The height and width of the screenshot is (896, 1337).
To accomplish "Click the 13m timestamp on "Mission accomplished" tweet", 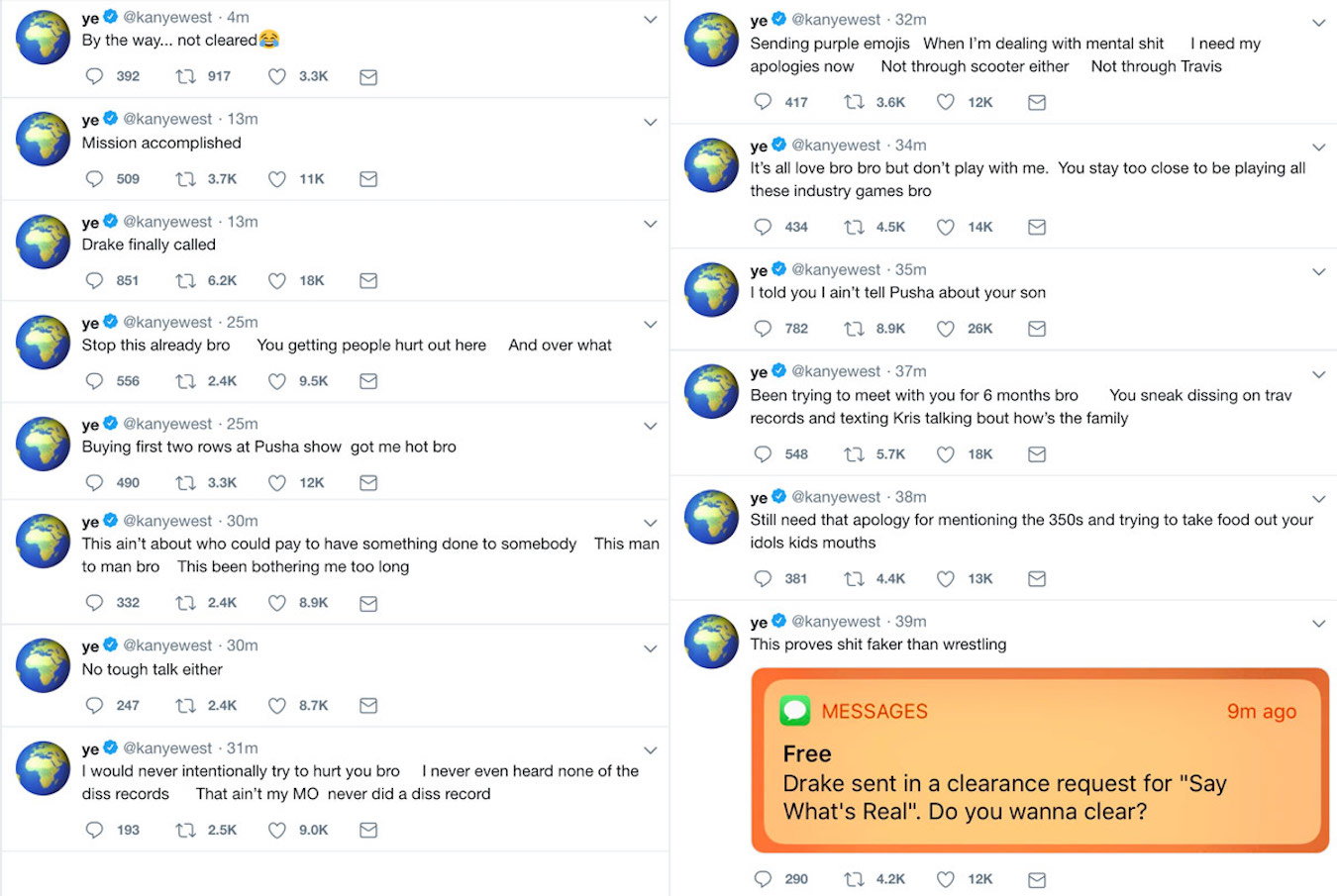I will point(243,119).
